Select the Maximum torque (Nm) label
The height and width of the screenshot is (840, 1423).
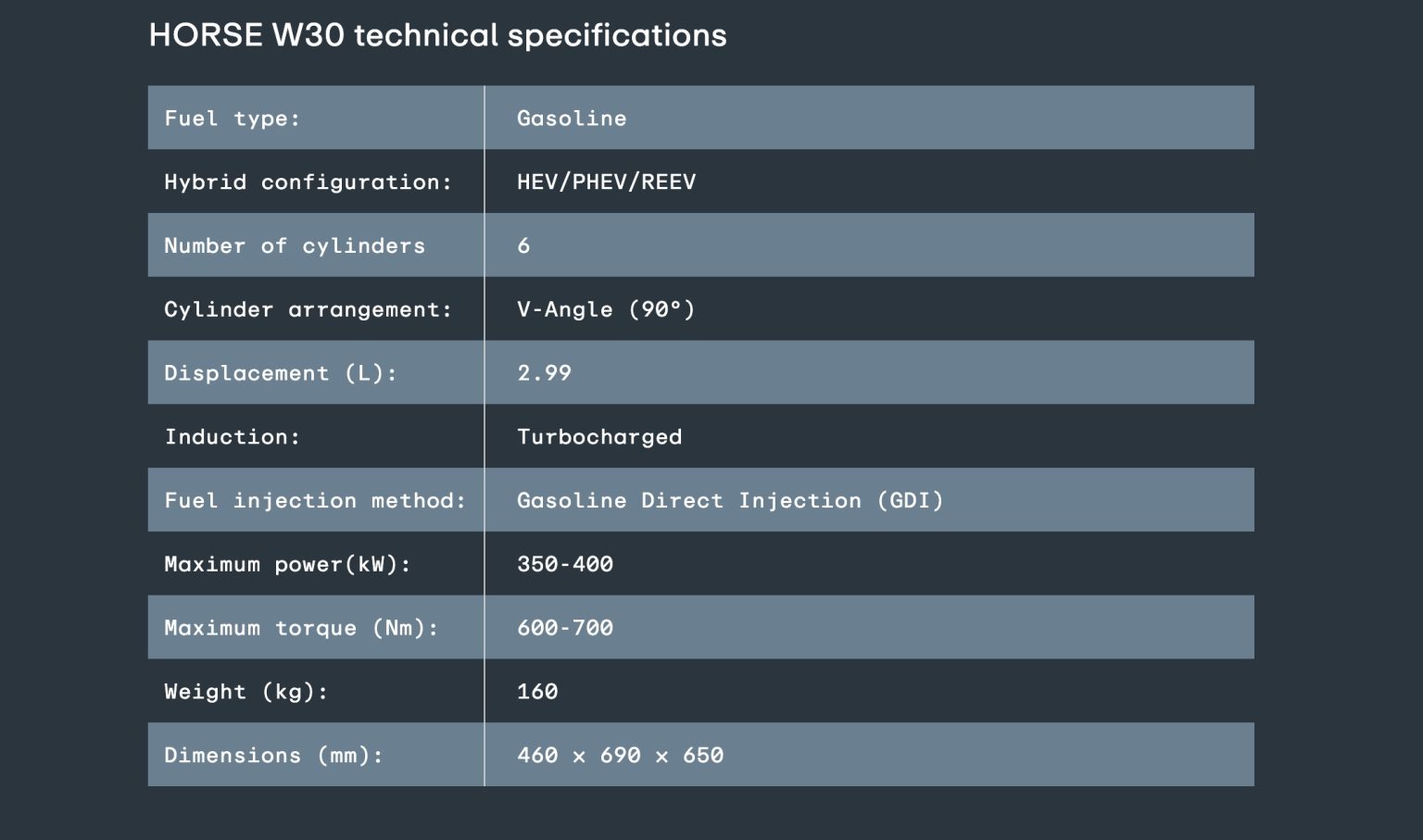click(301, 628)
